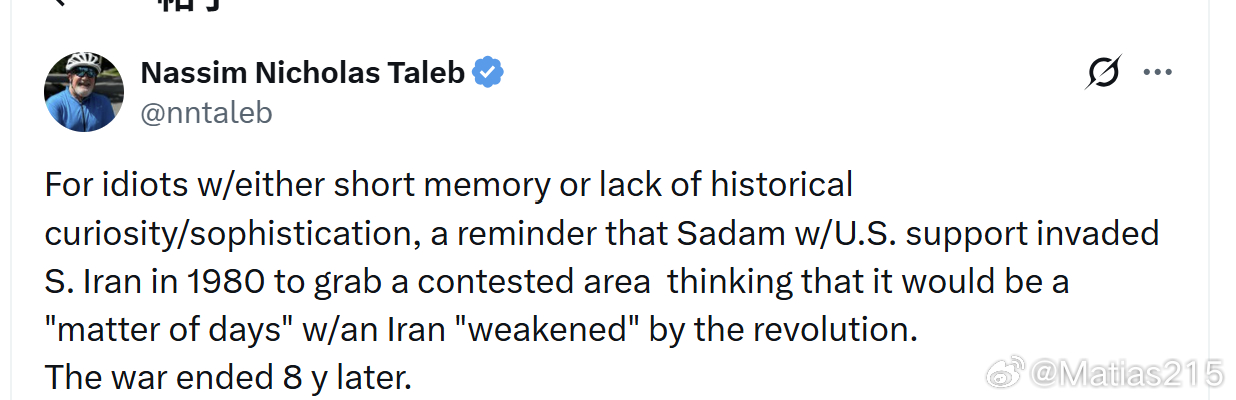
Task: Click the Nassim Nicholas Taleb display name
Action: click(x=302, y=73)
